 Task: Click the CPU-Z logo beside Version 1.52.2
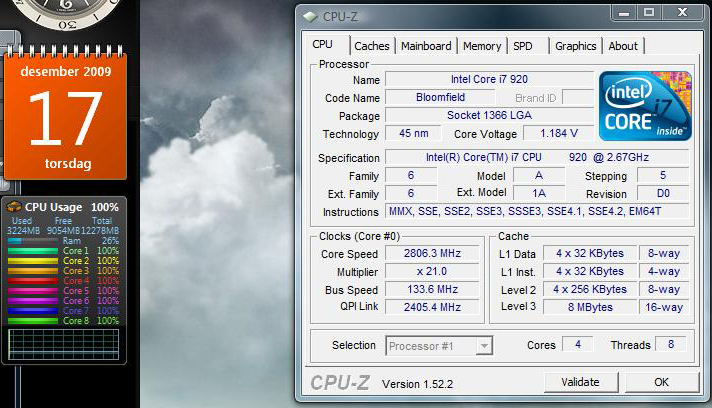click(340, 383)
